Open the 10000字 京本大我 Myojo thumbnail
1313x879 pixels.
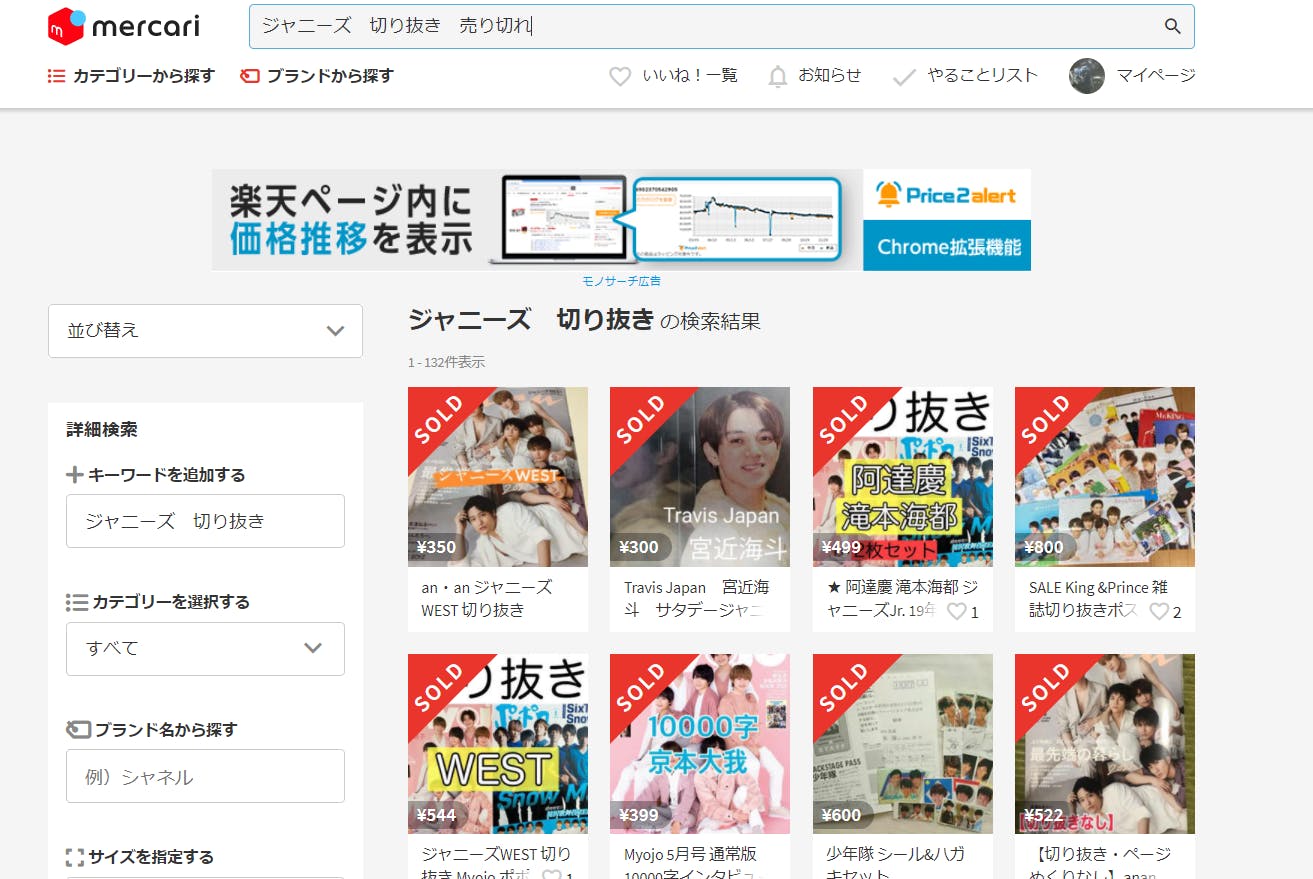pyautogui.click(x=700, y=743)
